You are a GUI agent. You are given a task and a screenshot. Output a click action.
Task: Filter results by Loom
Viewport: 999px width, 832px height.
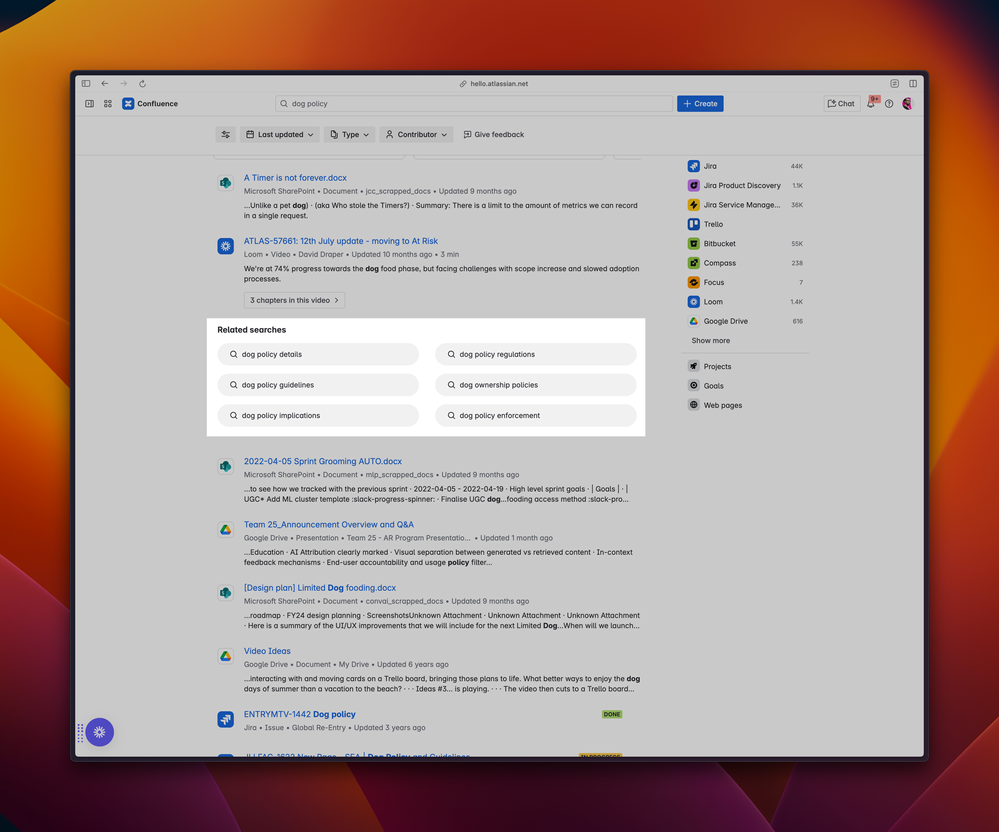click(x=745, y=302)
